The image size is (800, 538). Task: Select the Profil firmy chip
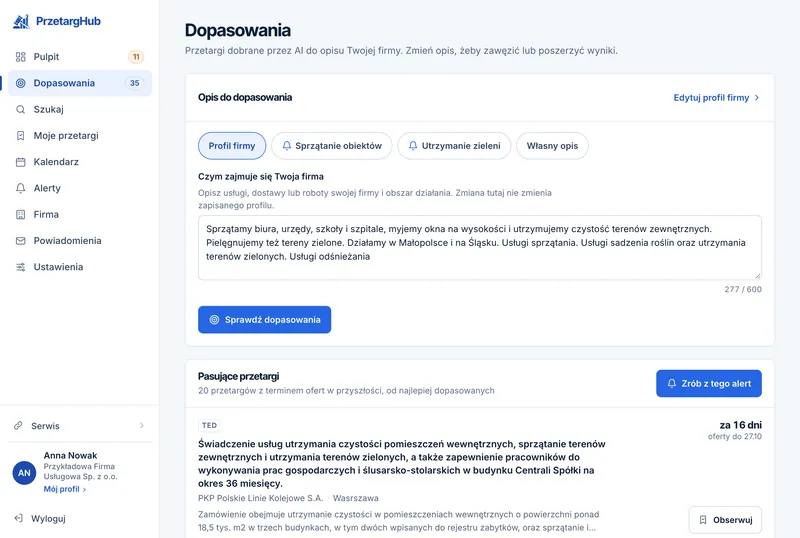232,145
